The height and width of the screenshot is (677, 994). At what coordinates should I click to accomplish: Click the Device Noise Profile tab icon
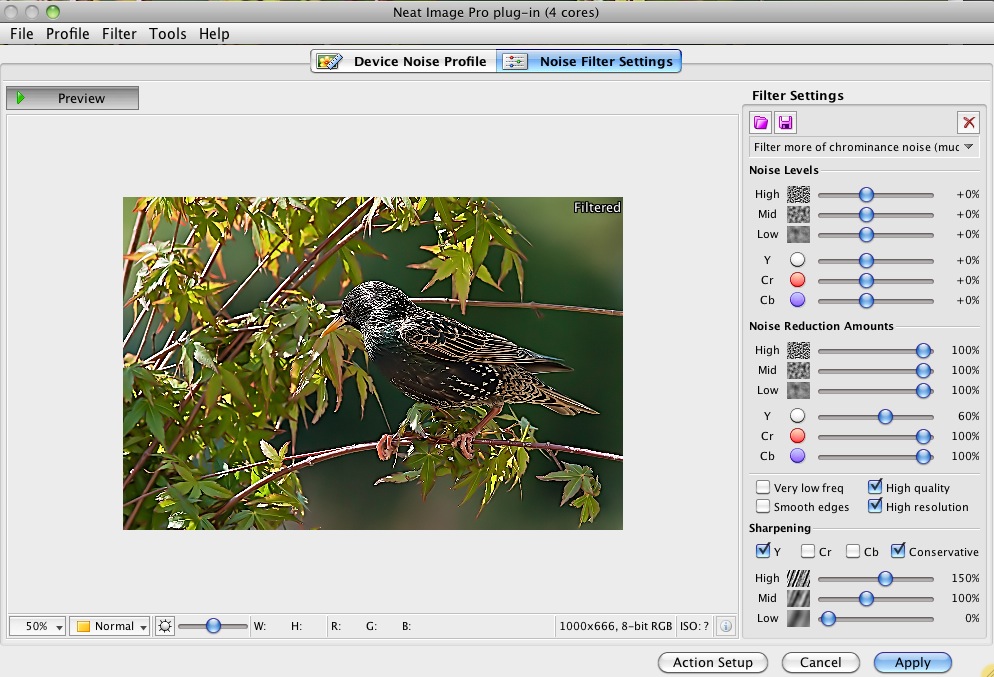(330, 61)
